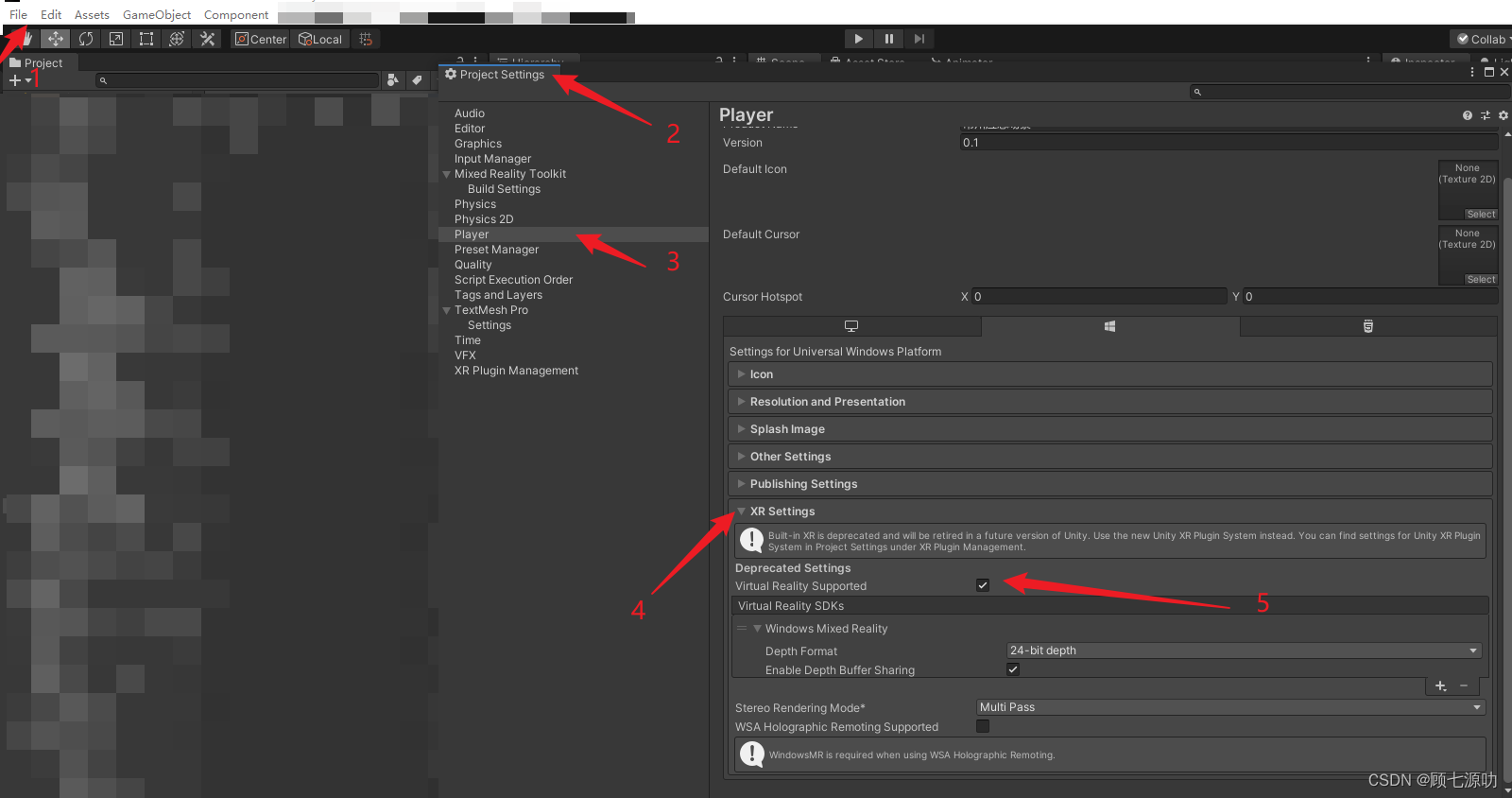Select the Rect tool
This screenshot has height=798, width=1512.
coord(146,39)
